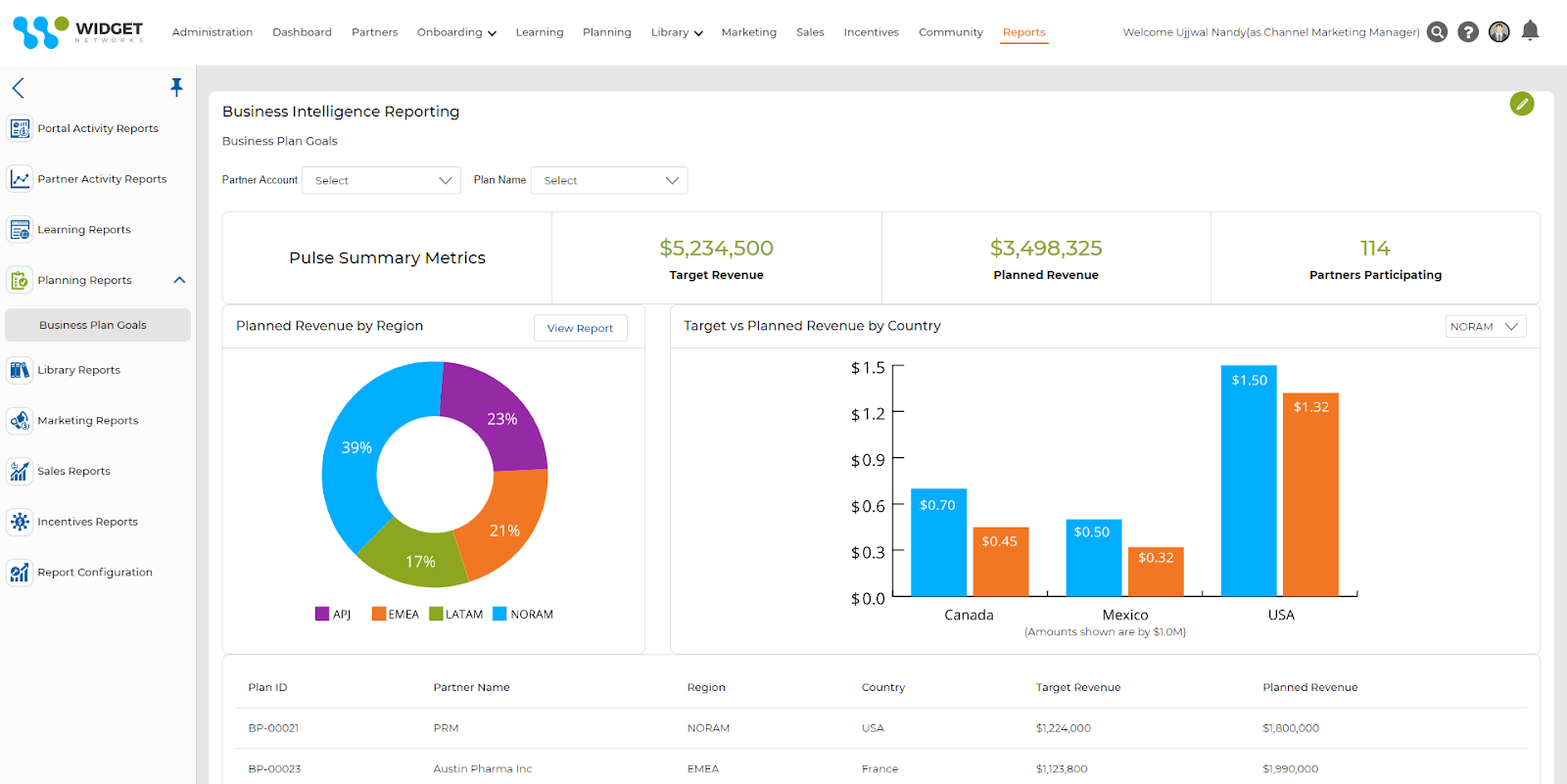Open the NORAM region dropdown

coord(1486,327)
